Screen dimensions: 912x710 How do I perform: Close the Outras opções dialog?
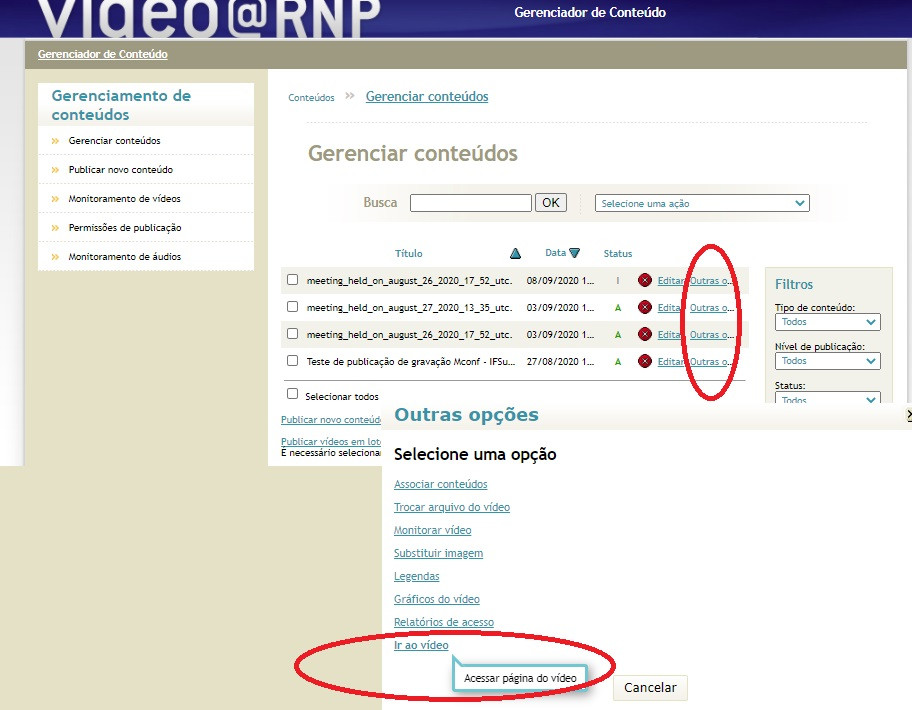(908, 414)
